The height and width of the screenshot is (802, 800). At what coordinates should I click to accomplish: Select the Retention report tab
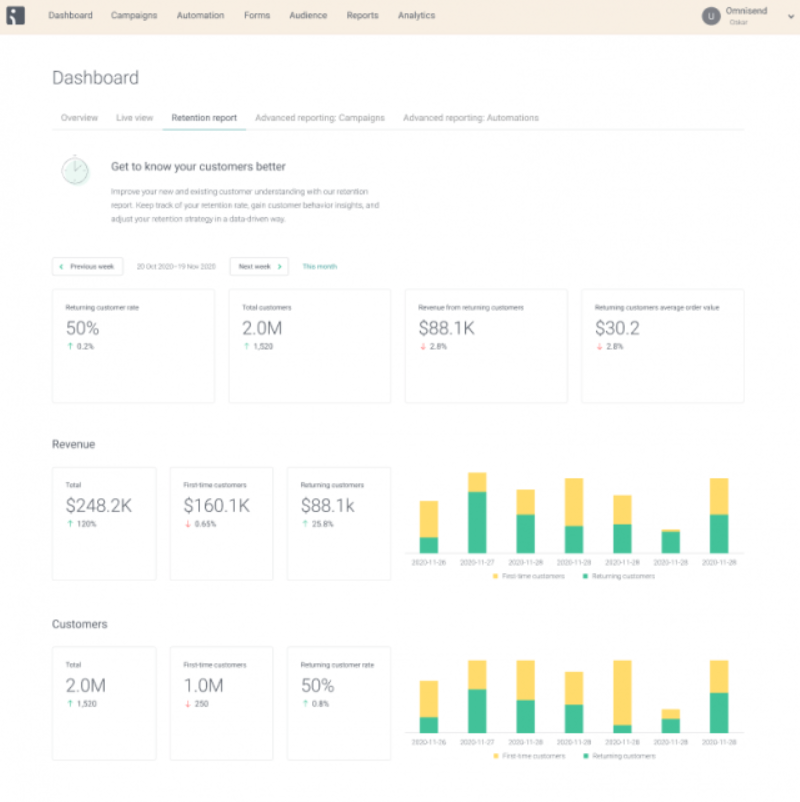tap(204, 118)
